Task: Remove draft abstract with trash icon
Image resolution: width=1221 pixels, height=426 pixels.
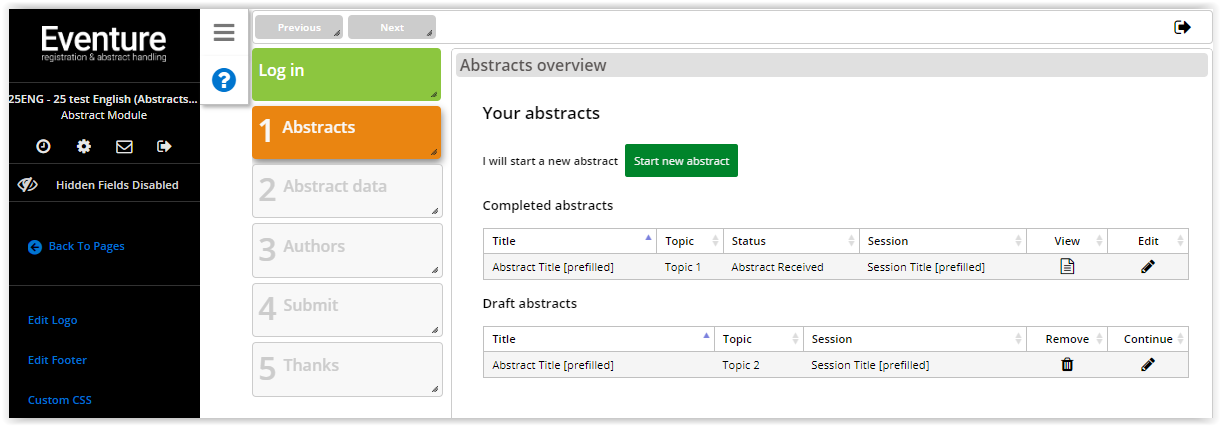Action: pos(1067,365)
